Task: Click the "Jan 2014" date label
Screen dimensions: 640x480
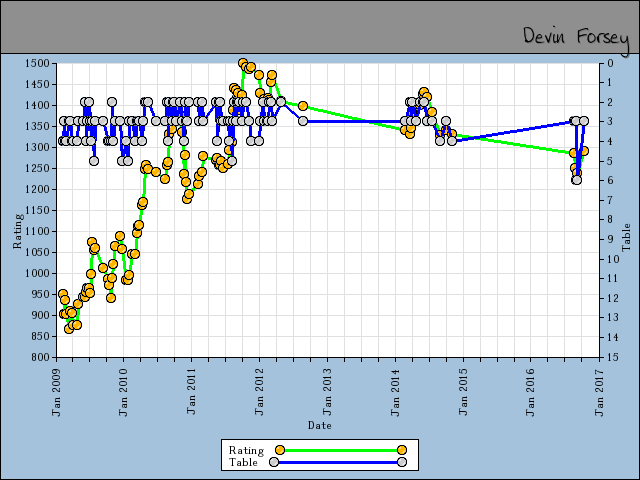Action: 395,392
